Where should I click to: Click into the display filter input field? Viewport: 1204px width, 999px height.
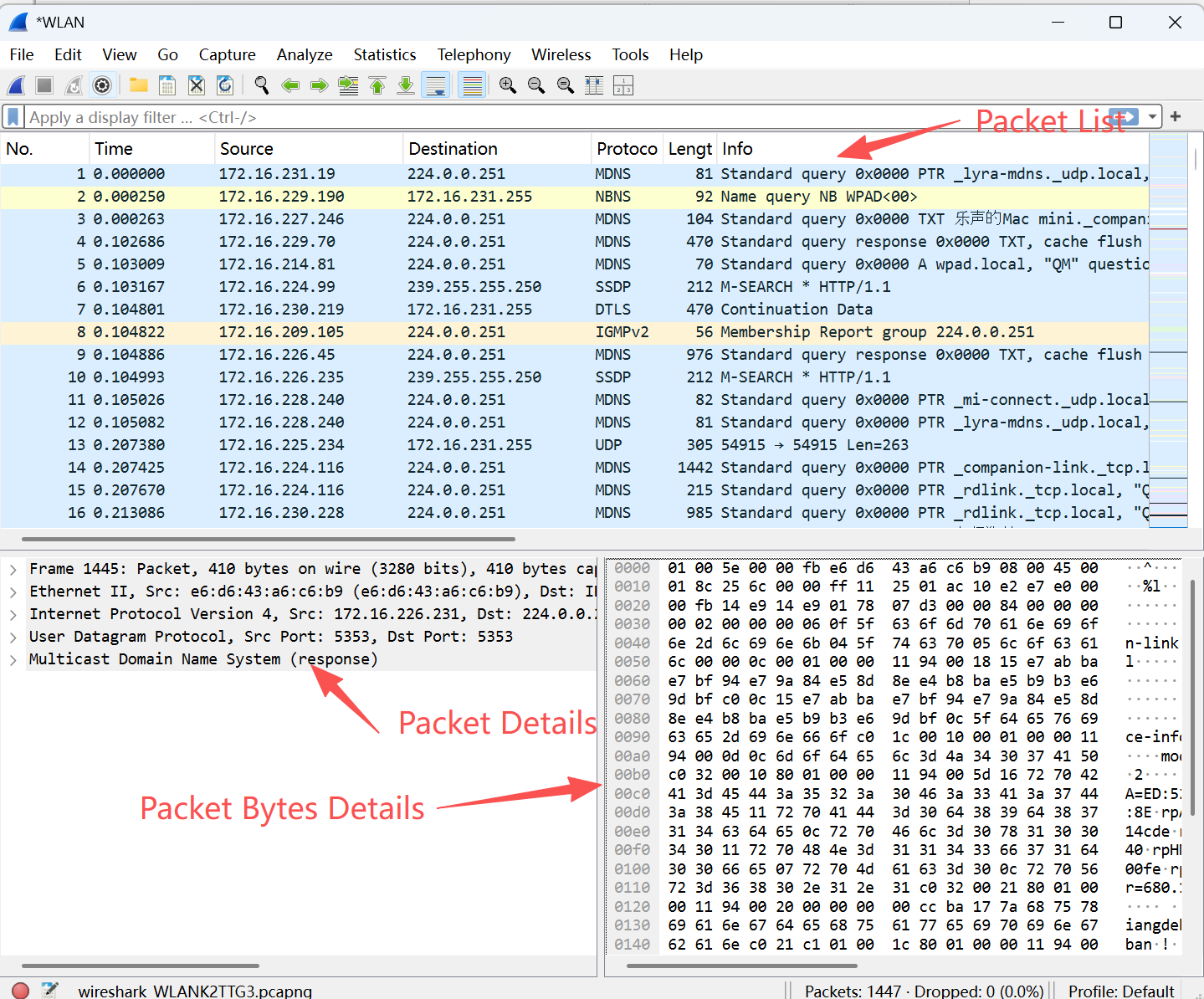pos(502,117)
